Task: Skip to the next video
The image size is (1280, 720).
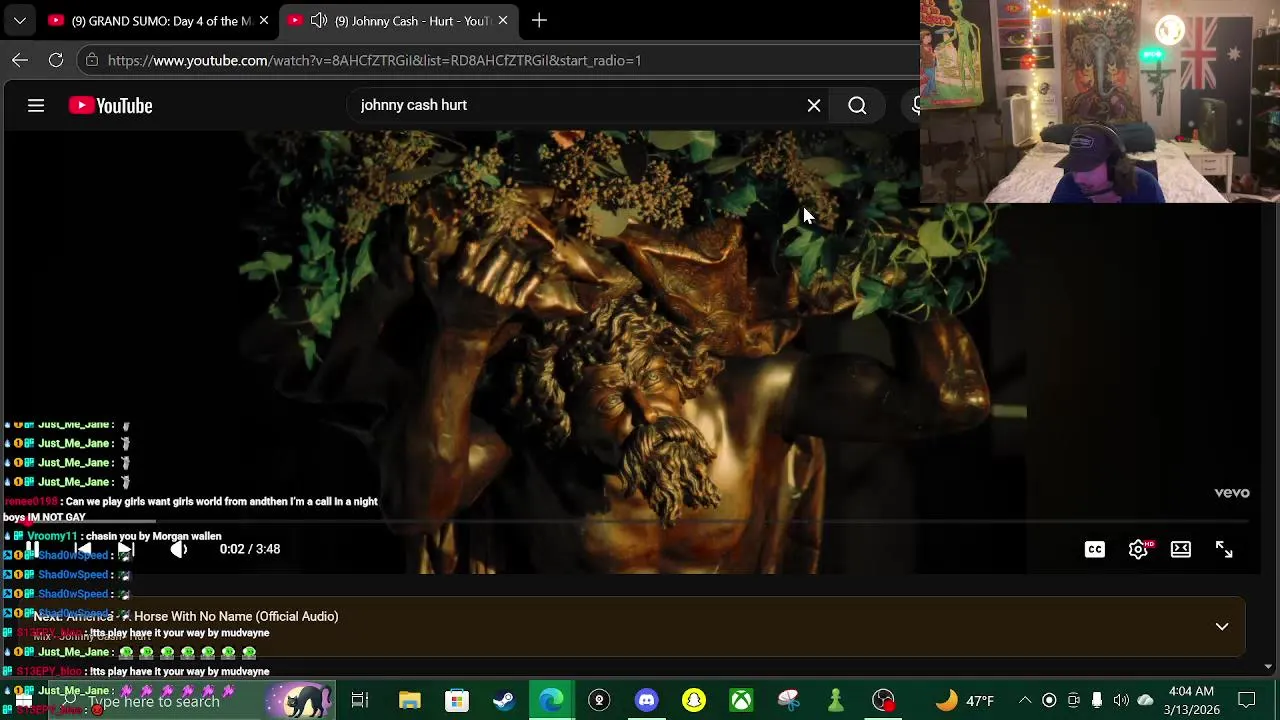Action: click(x=126, y=549)
